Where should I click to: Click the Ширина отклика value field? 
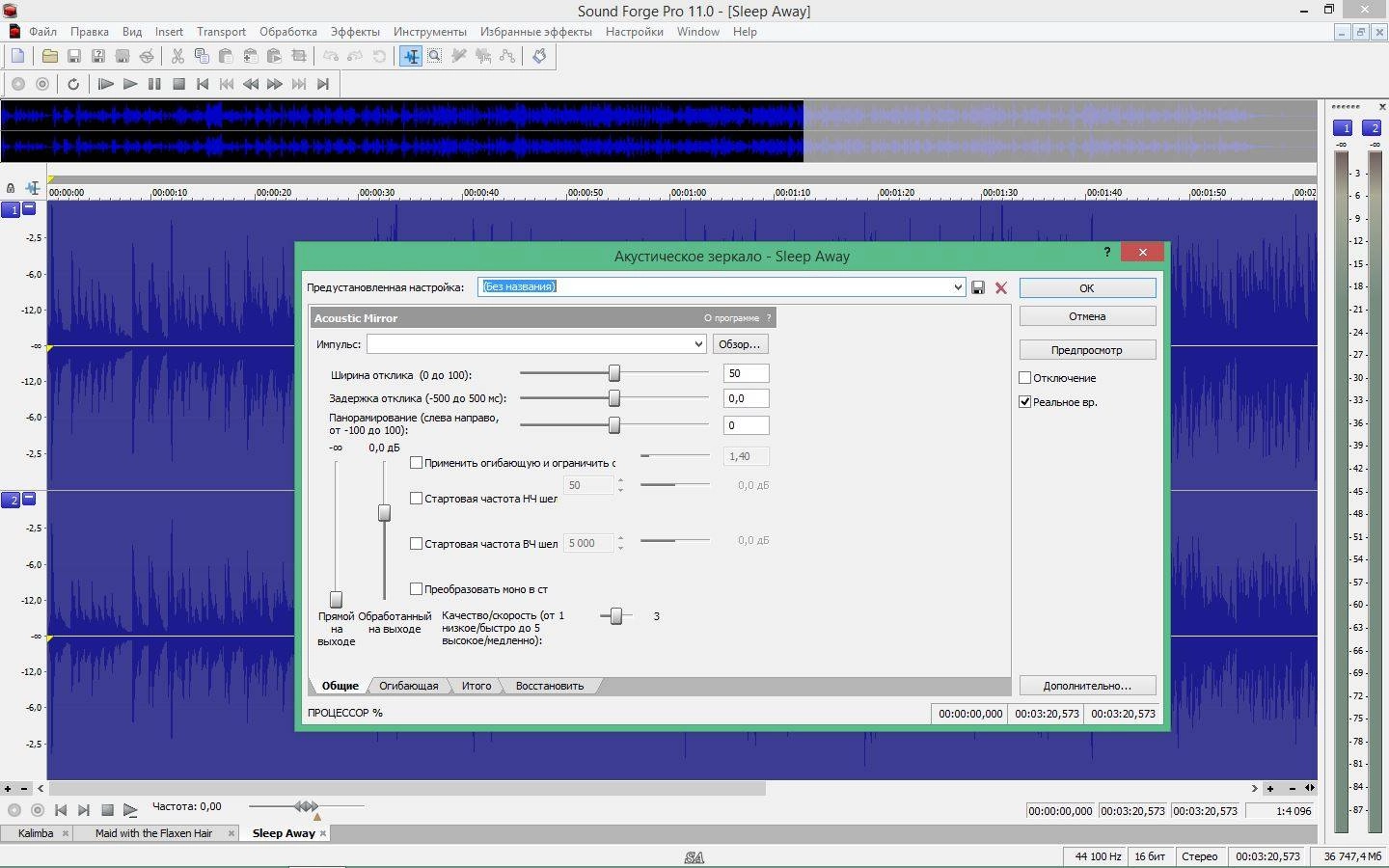(x=746, y=373)
